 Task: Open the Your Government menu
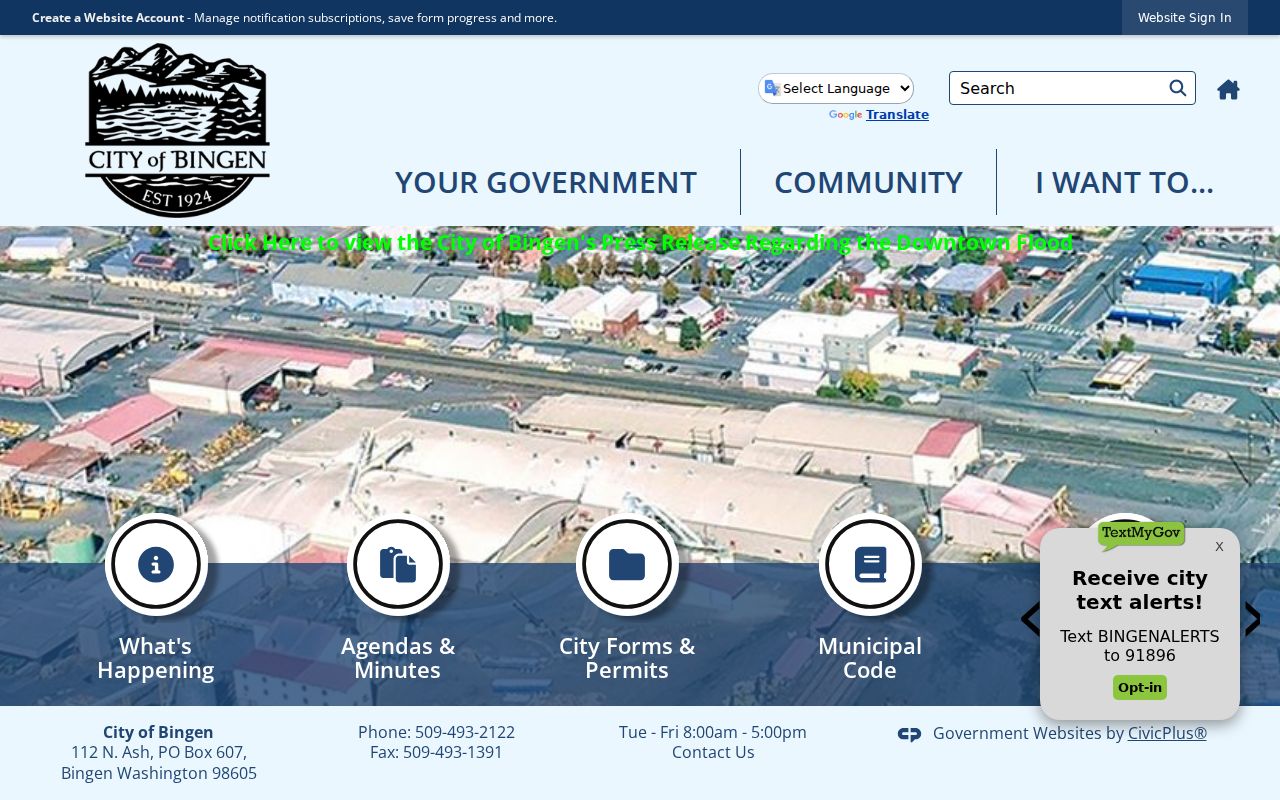click(545, 182)
